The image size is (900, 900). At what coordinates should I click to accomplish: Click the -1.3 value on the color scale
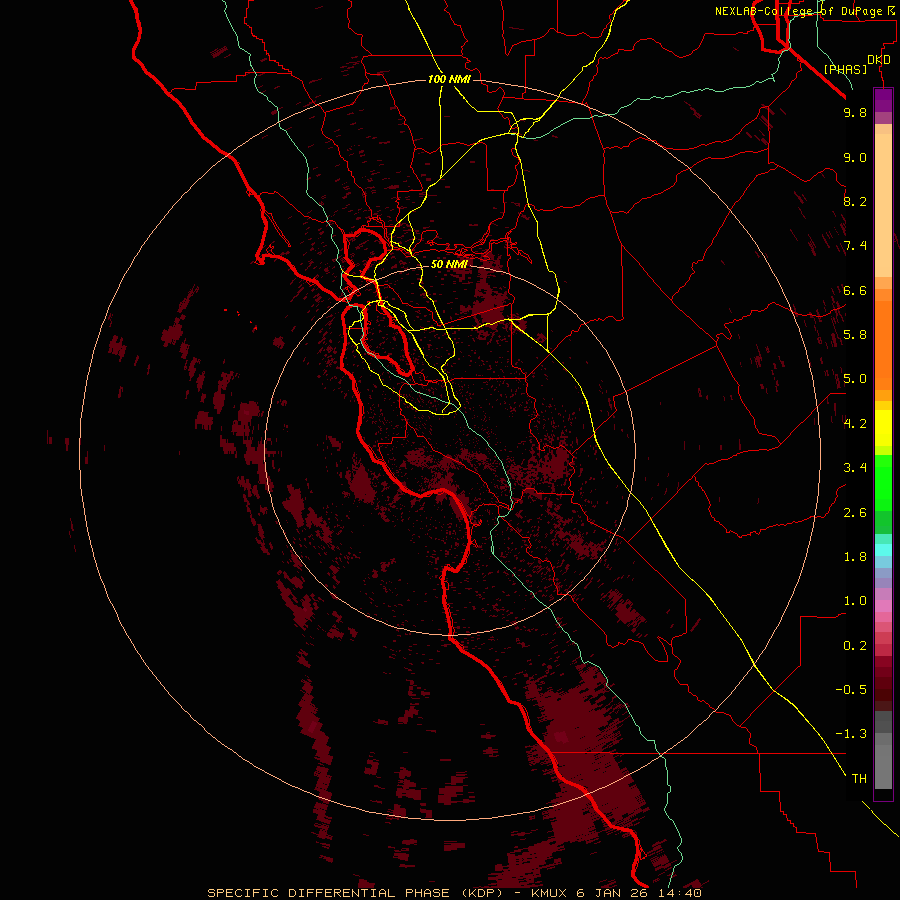[x=851, y=734]
